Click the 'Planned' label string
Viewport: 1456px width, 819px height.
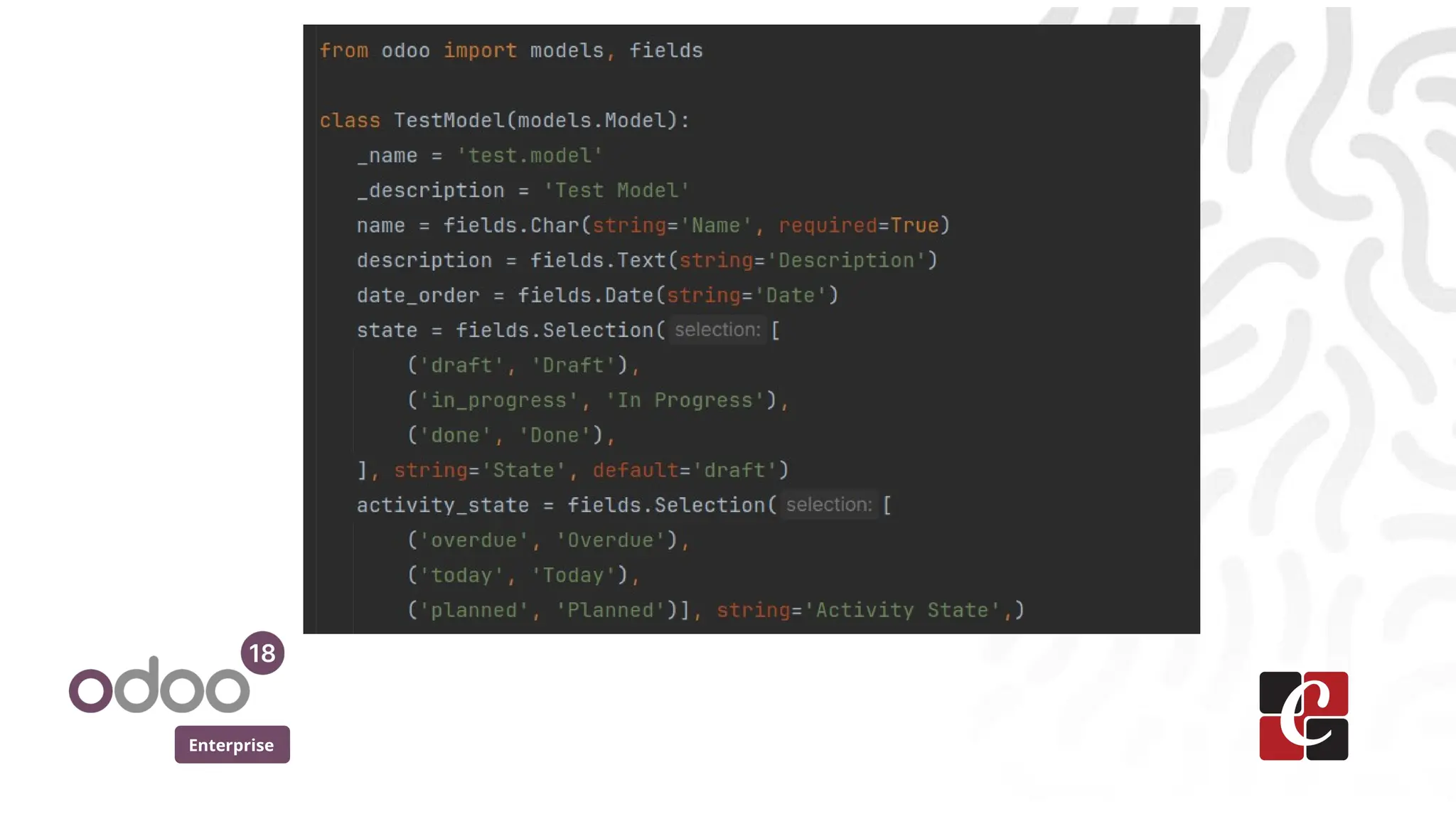coord(609,610)
